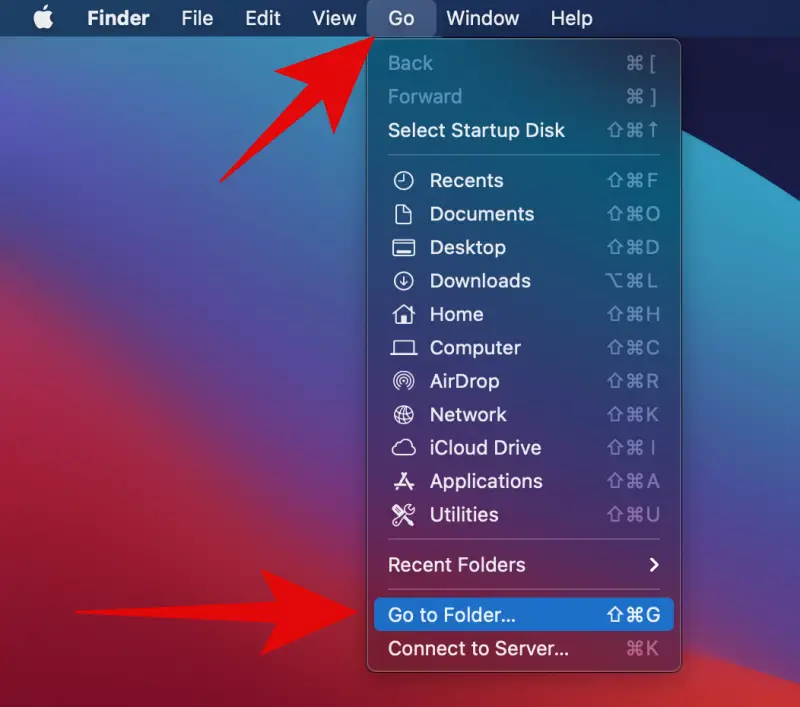Select the Network label text
This screenshot has height=707, width=800.
click(x=468, y=415)
